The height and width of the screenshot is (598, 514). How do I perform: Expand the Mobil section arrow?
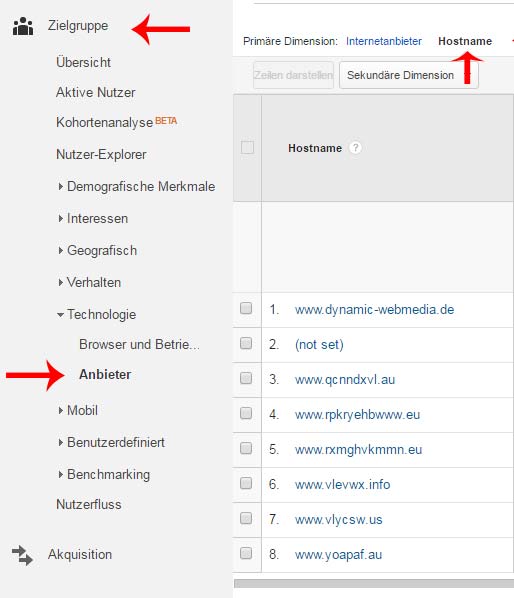click(60, 410)
